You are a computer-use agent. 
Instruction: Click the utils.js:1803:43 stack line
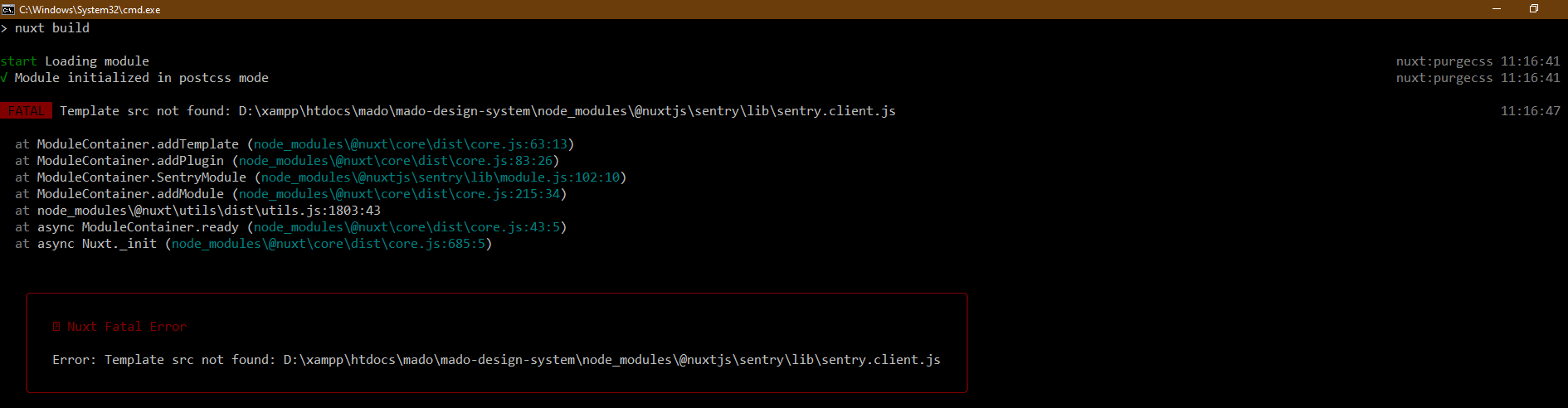coord(197,211)
